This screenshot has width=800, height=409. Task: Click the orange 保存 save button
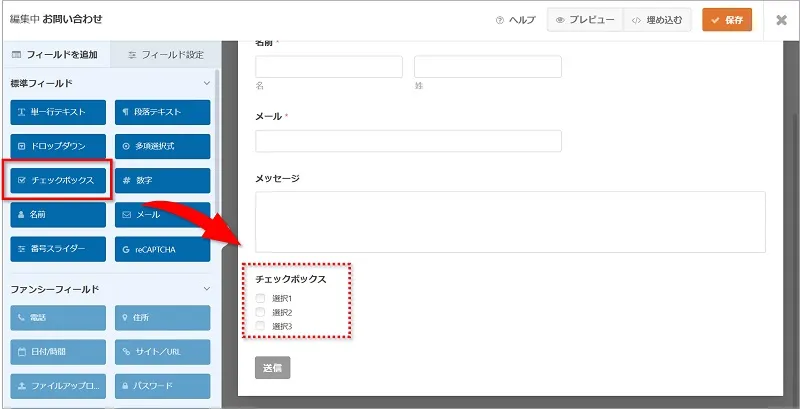(727, 20)
